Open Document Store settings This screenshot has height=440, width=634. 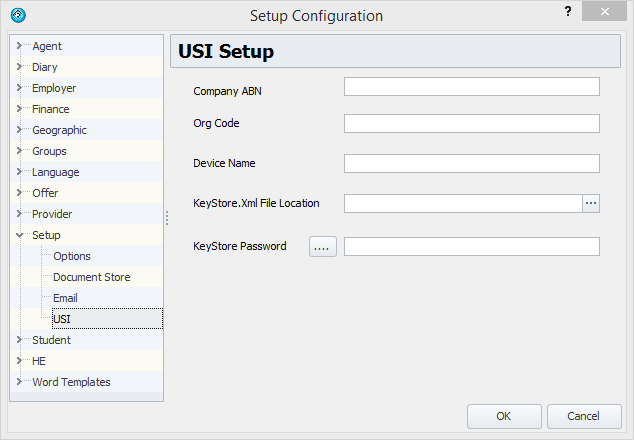point(91,277)
